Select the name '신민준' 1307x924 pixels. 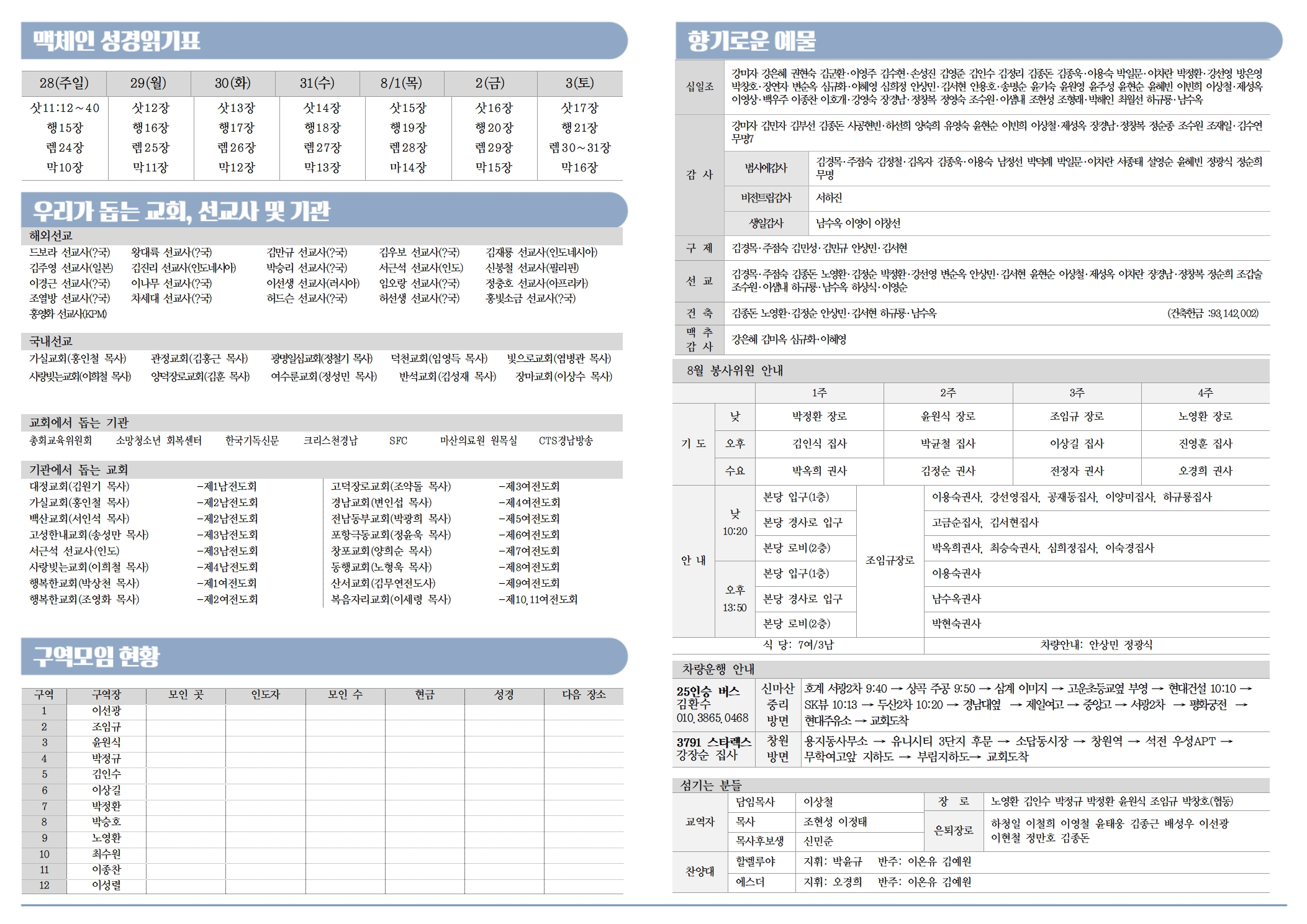[818, 841]
